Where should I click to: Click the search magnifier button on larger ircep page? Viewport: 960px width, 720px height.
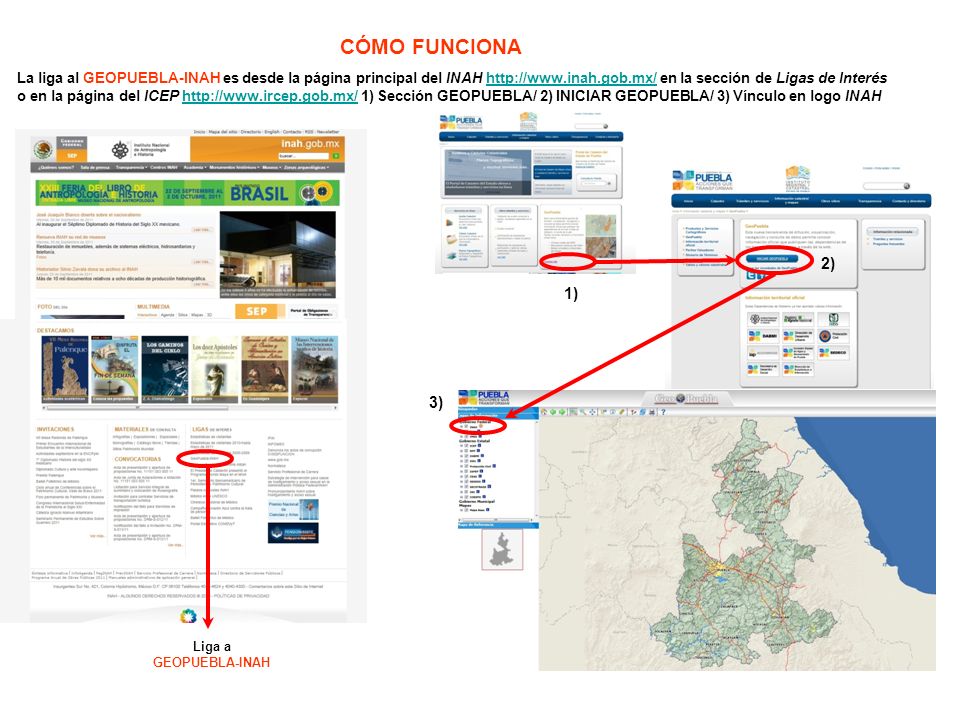pos(907,186)
